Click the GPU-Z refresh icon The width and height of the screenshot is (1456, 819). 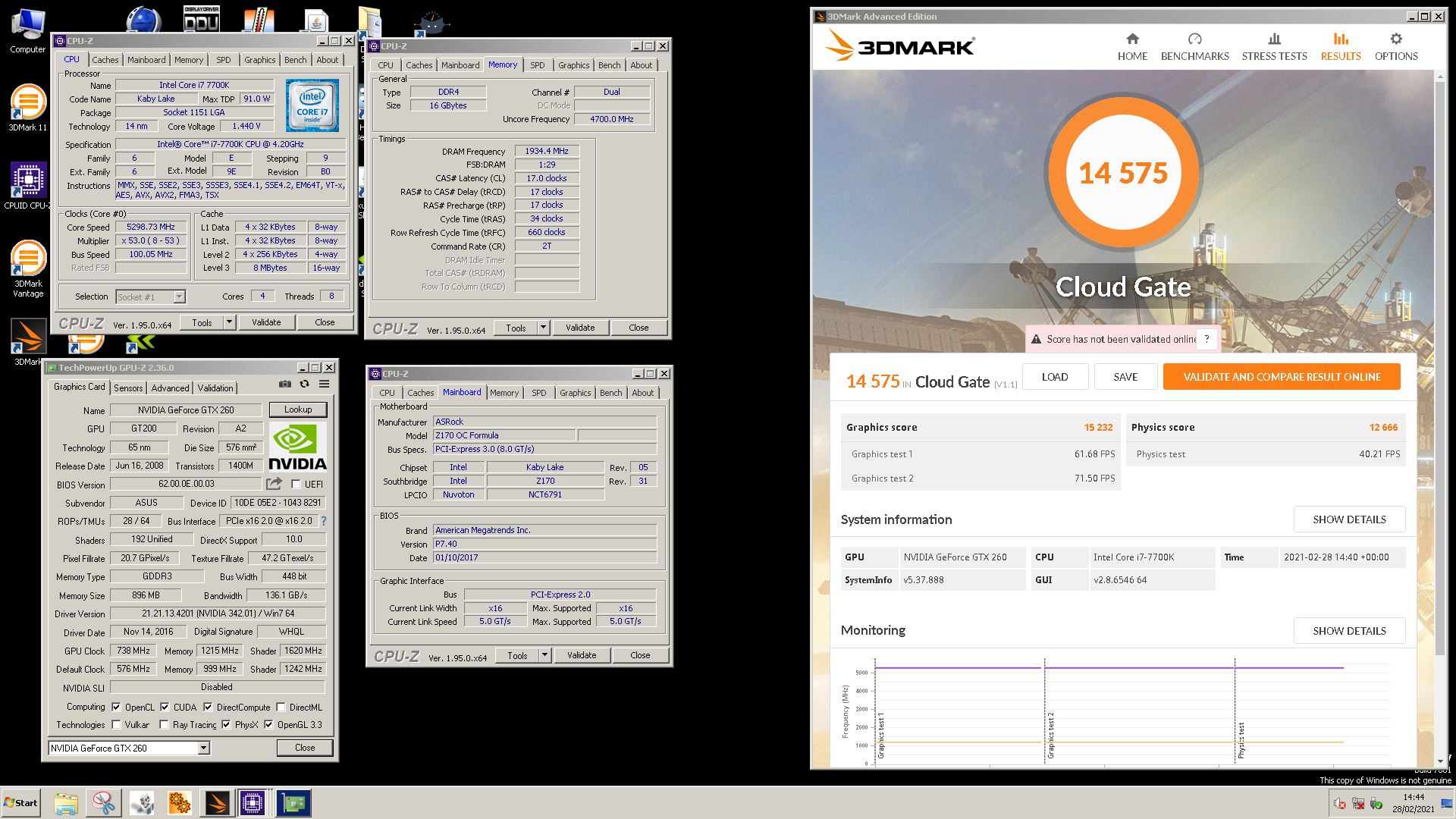click(304, 384)
